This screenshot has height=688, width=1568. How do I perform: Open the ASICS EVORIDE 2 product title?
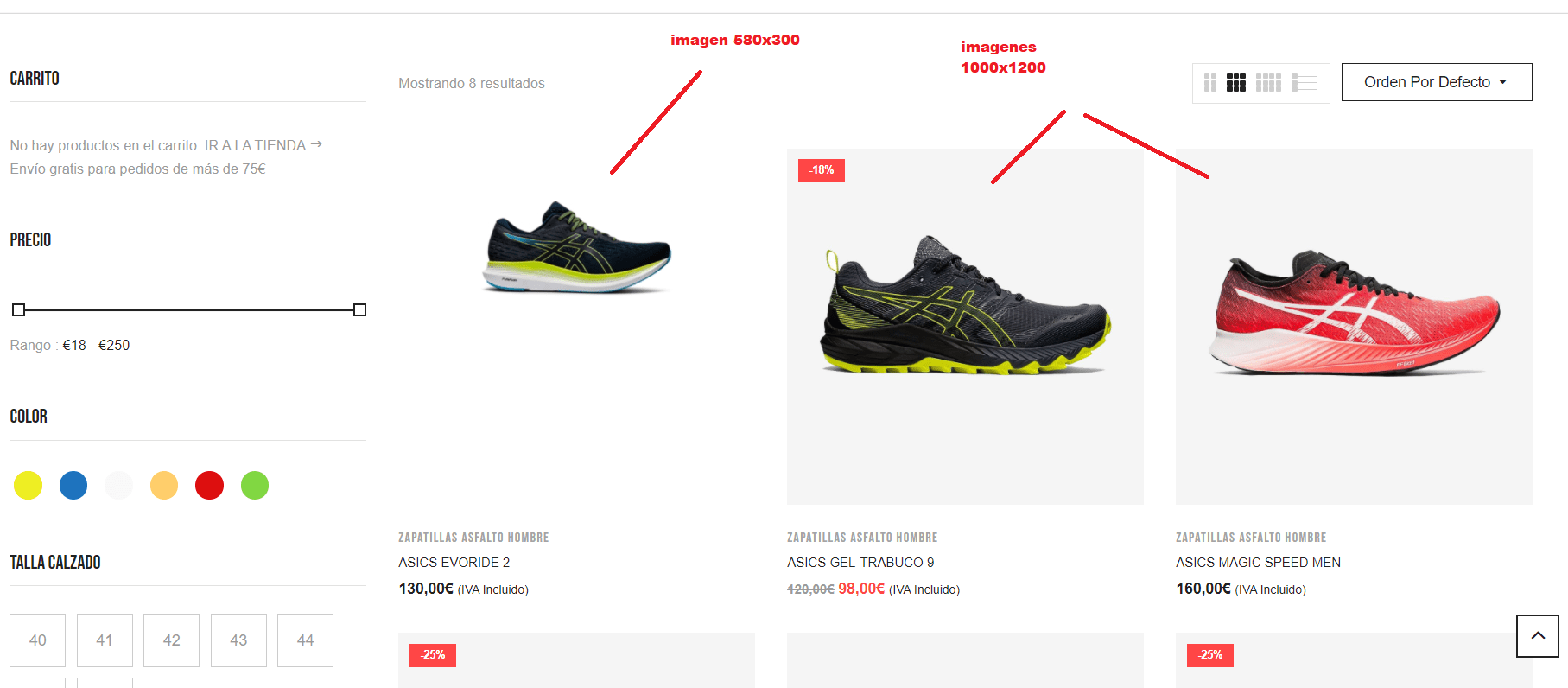pos(454,563)
